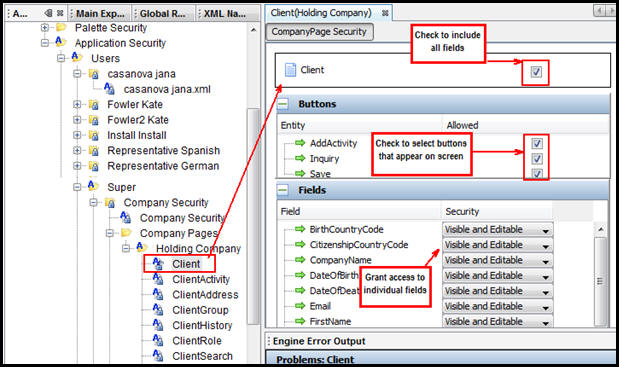Toggle the Save Allowed checkbox
619x367 pixels.
tap(536, 174)
